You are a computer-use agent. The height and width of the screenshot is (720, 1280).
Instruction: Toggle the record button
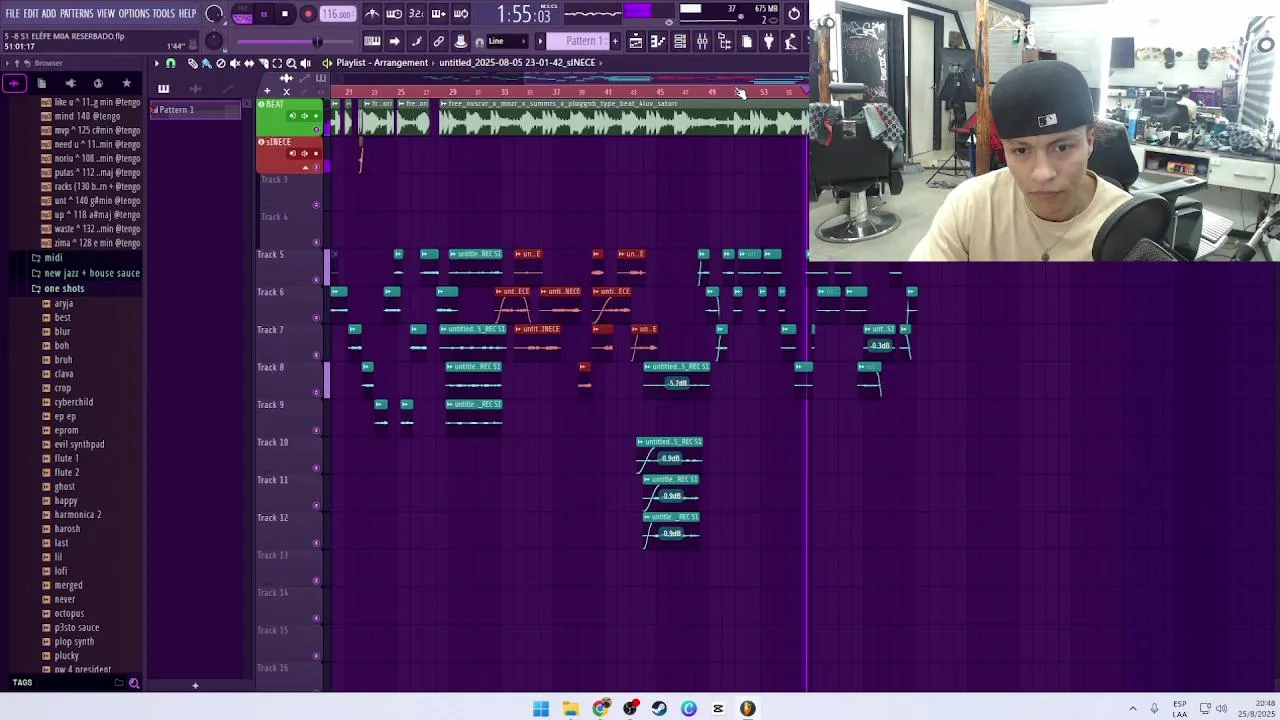coord(308,14)
